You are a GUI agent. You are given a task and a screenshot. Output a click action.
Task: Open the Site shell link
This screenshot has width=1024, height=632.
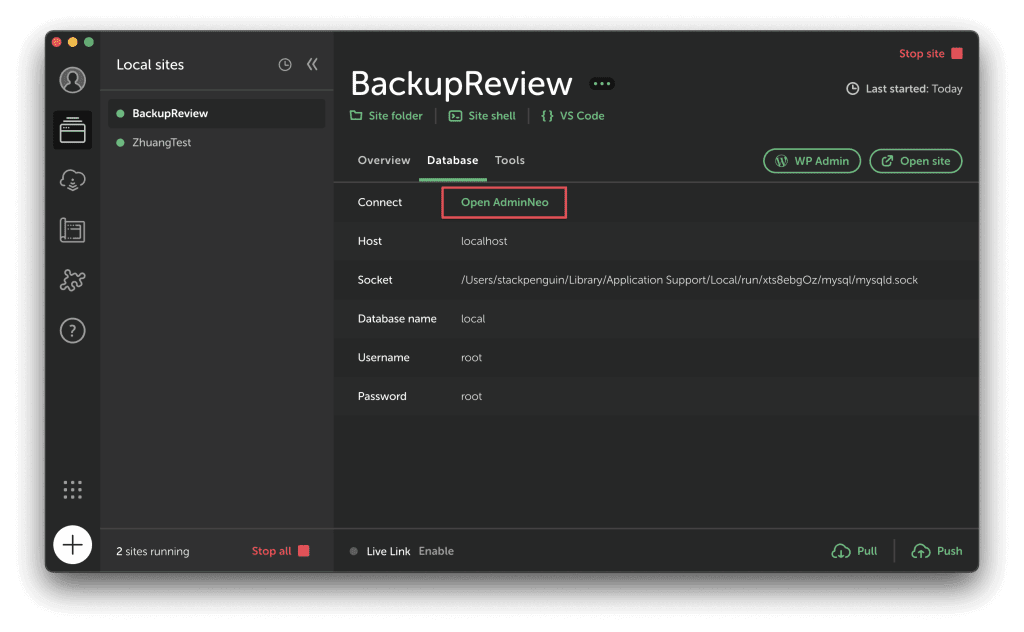pyautogui.click(x=482, y=116)
